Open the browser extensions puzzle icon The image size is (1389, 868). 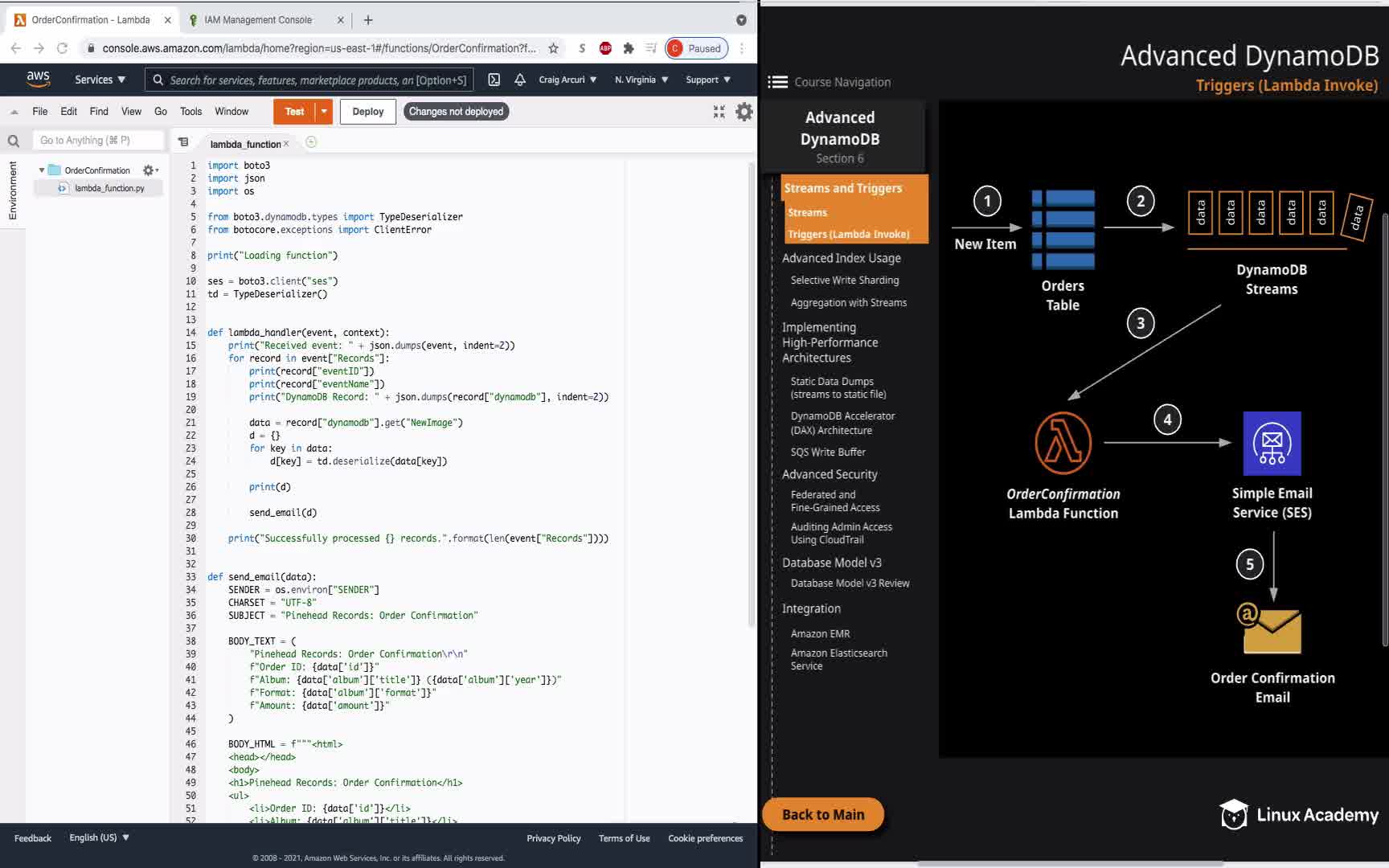pyautogui.click(x=629, y=48)
